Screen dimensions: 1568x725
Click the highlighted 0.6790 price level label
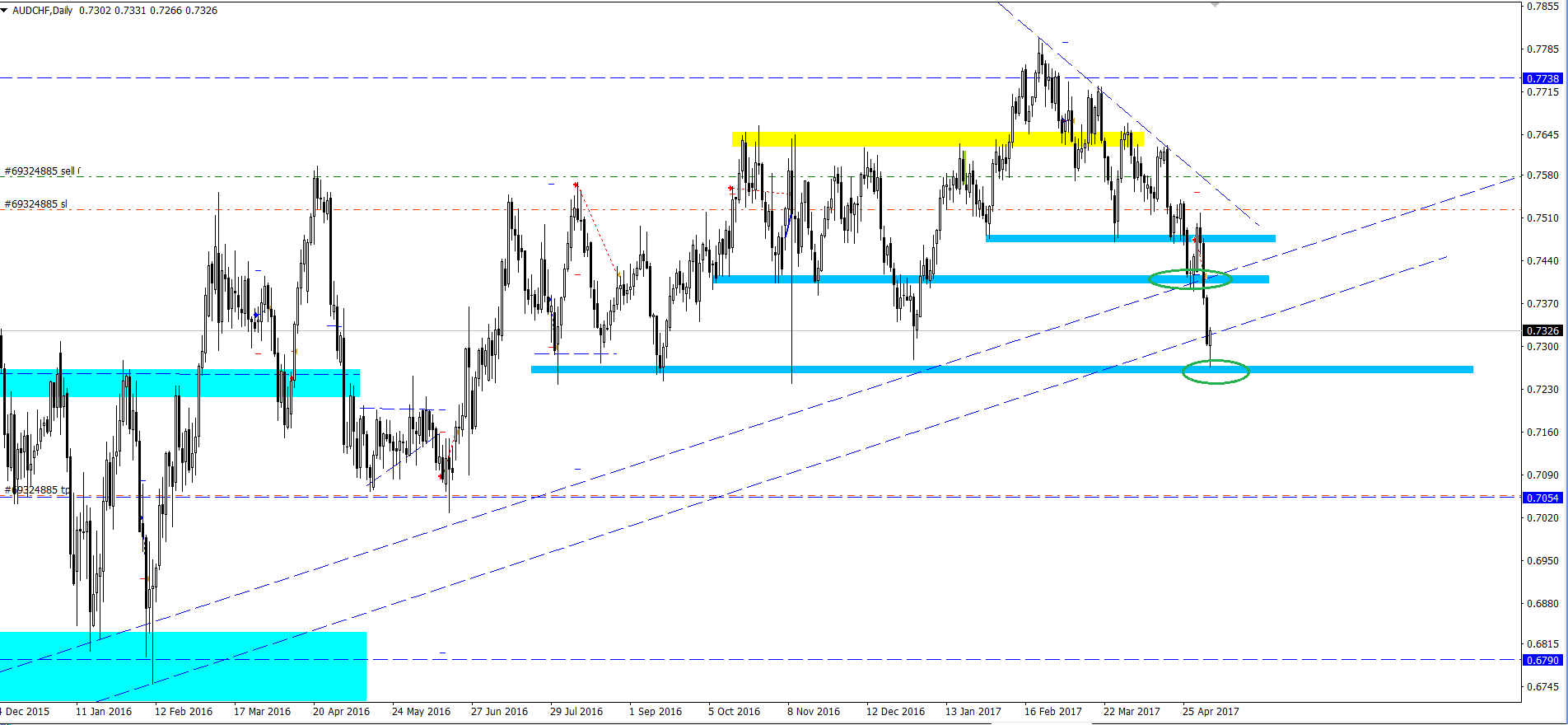(x=1542, y=660)
